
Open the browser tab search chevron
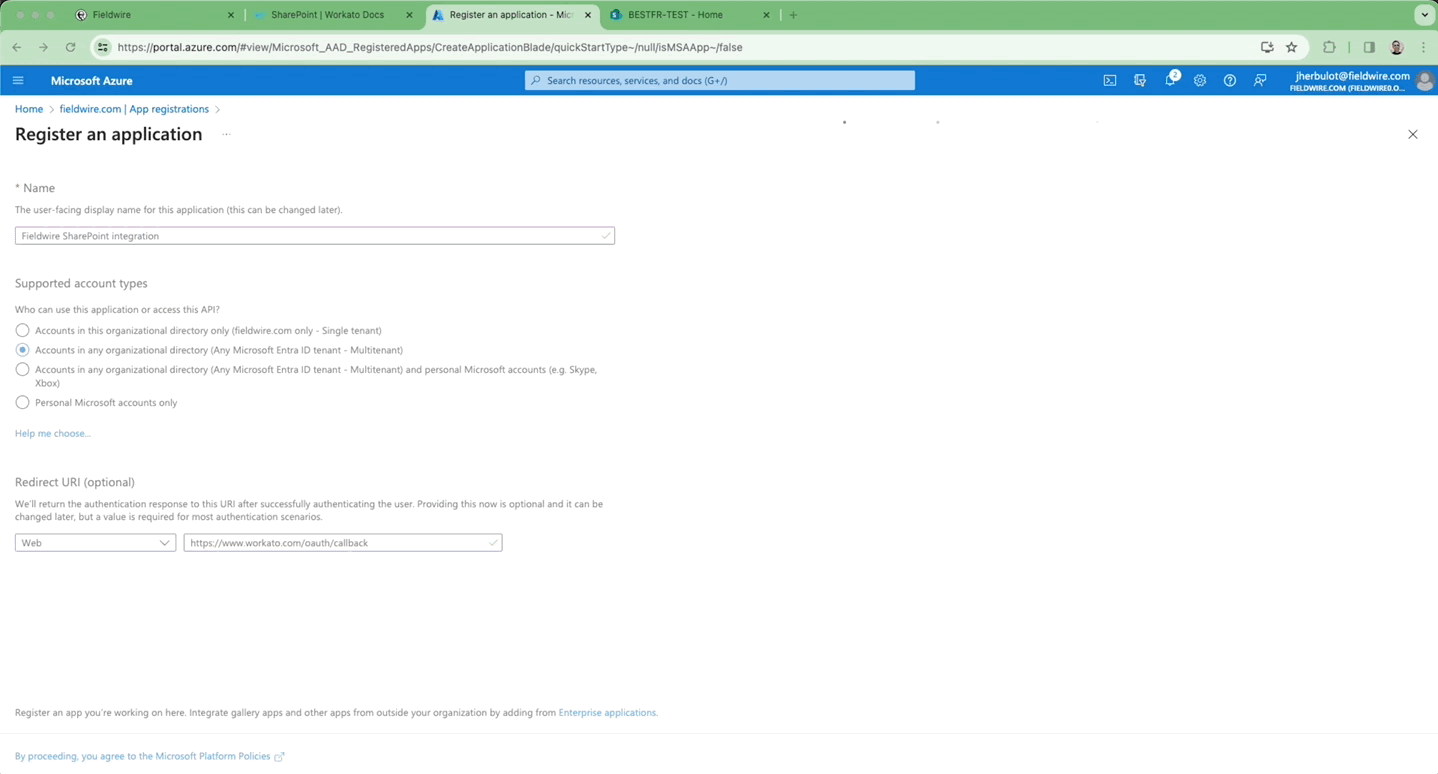pos(1424,14)
